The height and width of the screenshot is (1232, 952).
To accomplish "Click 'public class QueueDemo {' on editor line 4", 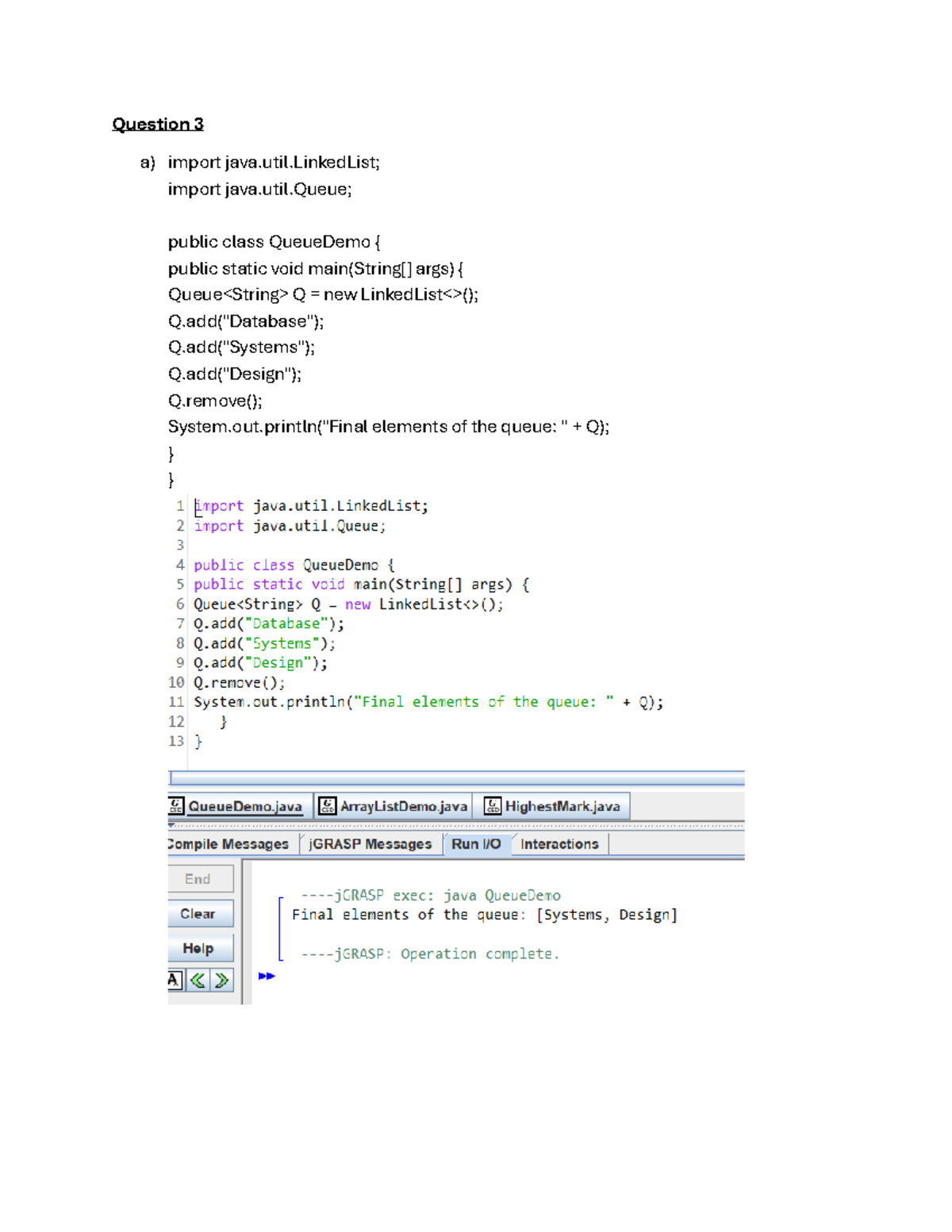I will point(294,565).
